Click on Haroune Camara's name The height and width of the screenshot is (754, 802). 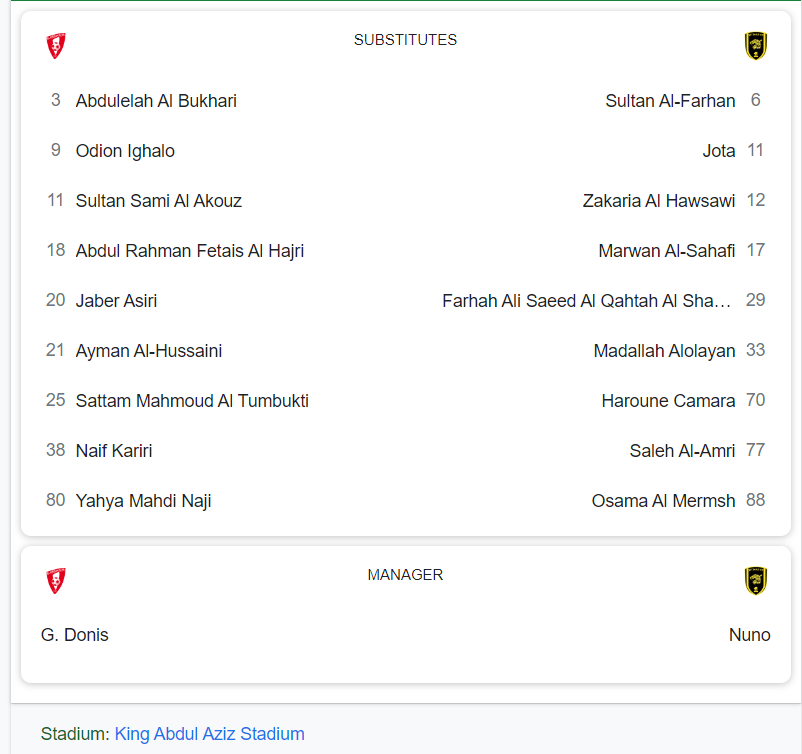coord(668,401)
